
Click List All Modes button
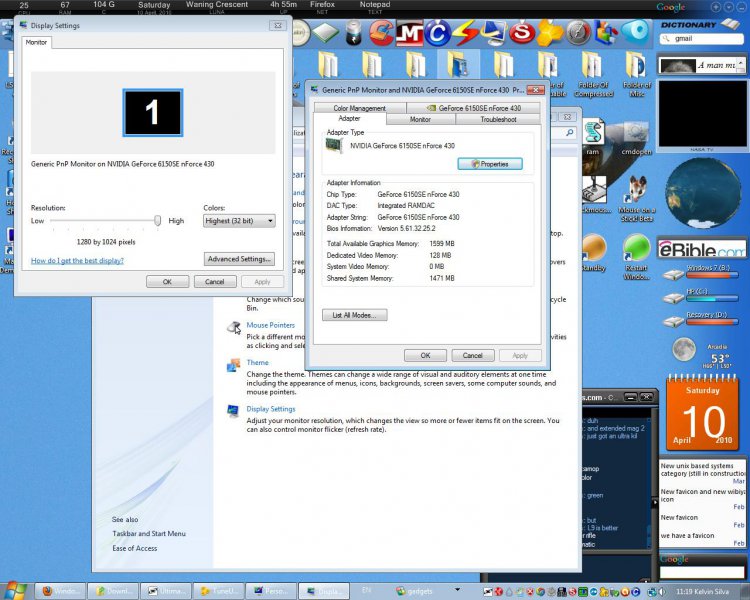354,315
